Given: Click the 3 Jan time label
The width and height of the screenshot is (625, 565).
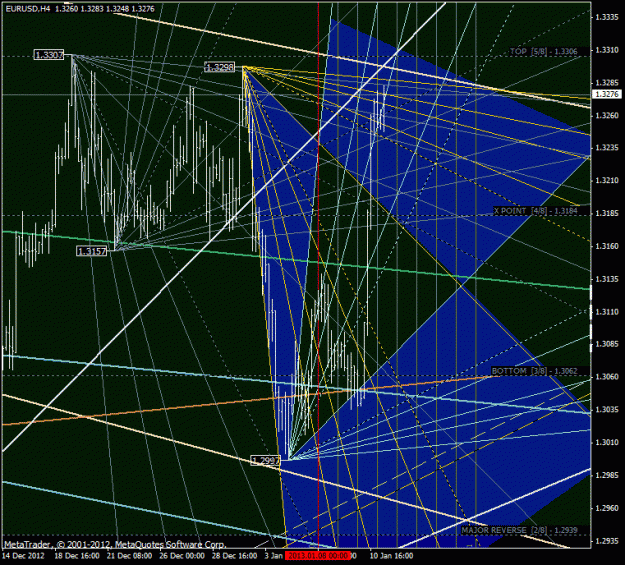Looking at the screenshot, I should click(273, 556).
